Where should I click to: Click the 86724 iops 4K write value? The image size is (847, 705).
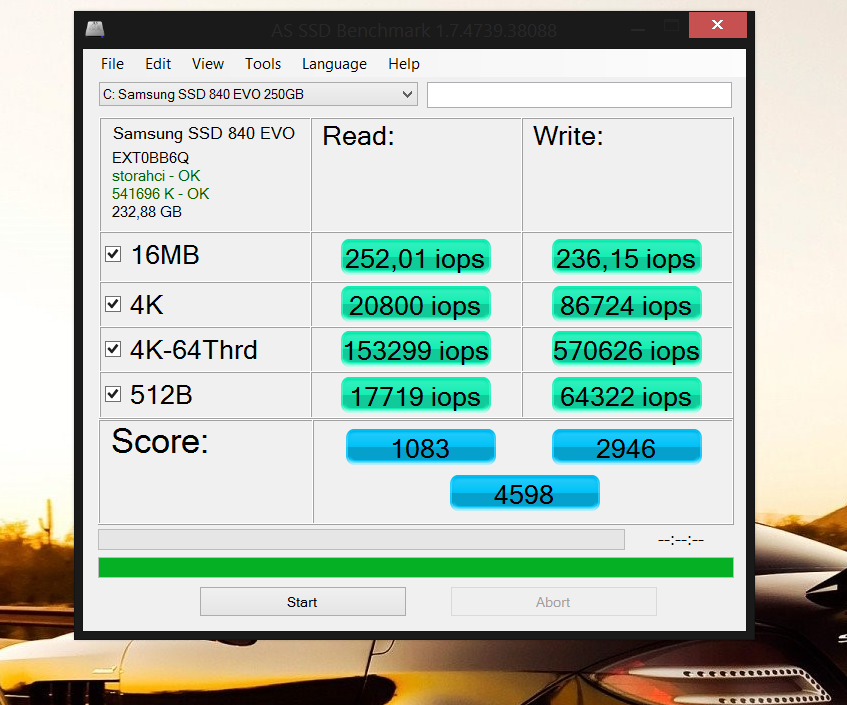[x=627, y=304]
